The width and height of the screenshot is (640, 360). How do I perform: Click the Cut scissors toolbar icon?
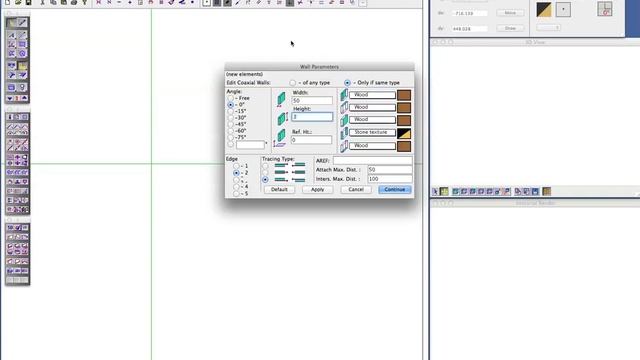point(42,2)
